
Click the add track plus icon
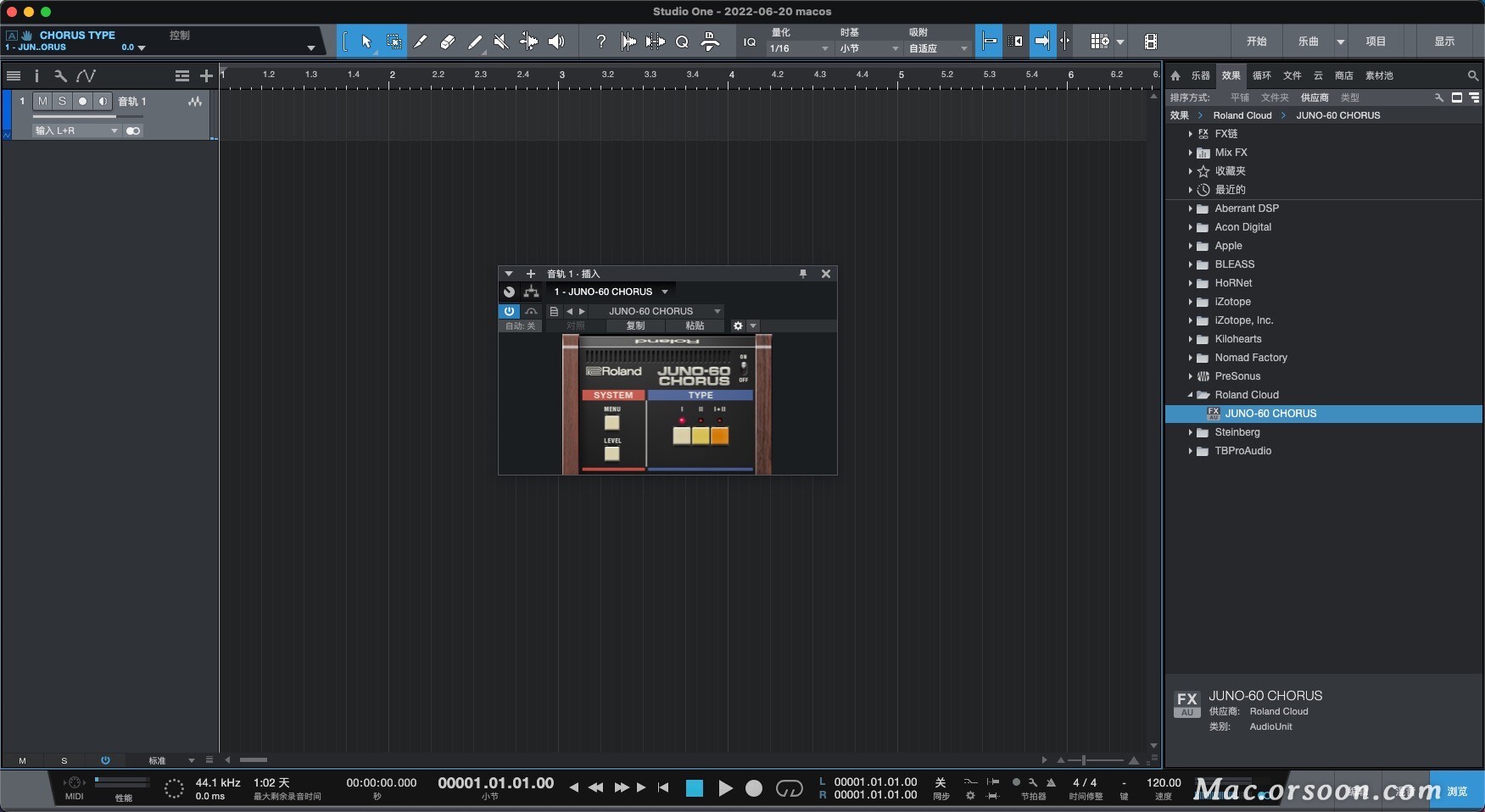206,76
